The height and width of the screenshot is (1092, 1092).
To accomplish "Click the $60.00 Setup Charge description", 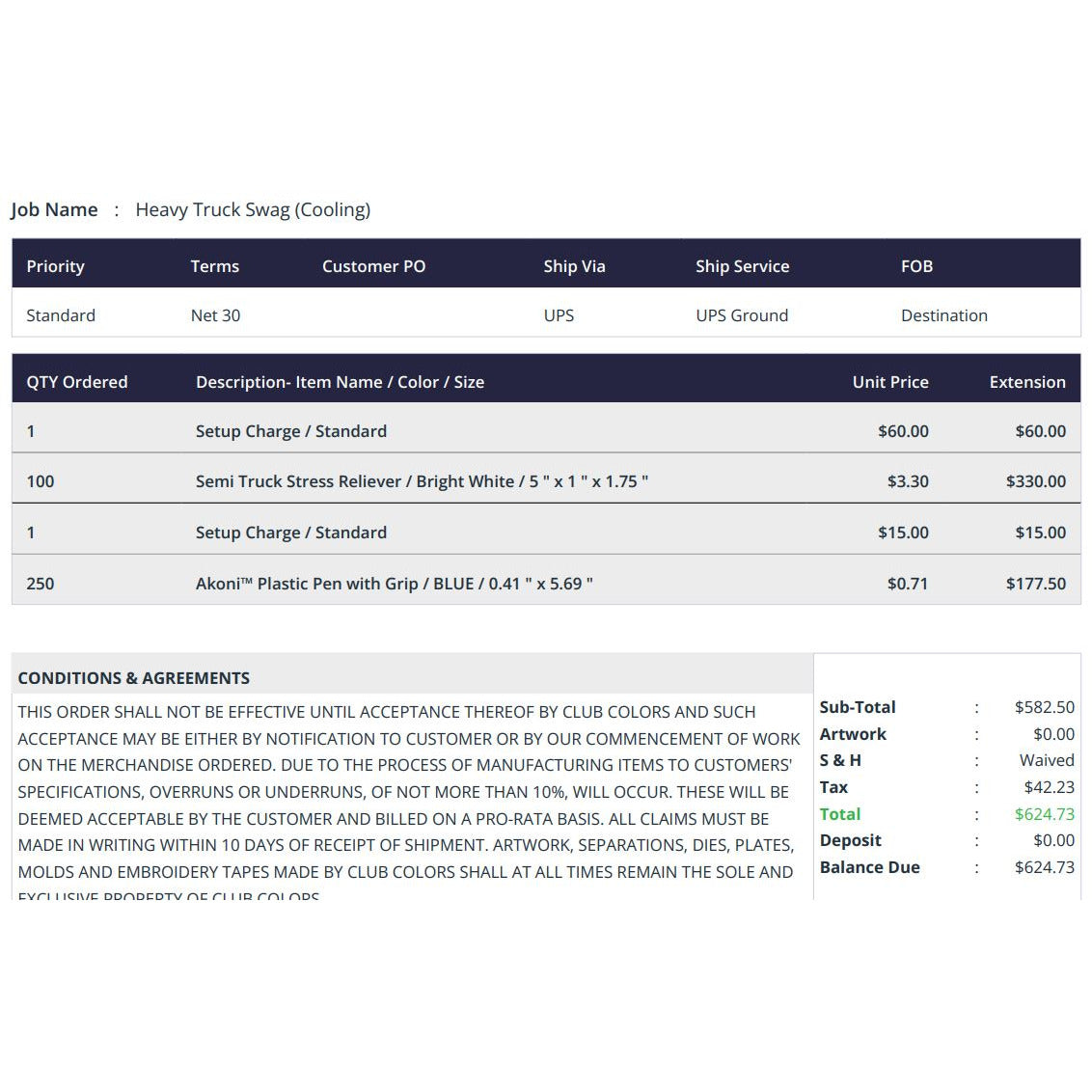I will (x=290, y=431).
